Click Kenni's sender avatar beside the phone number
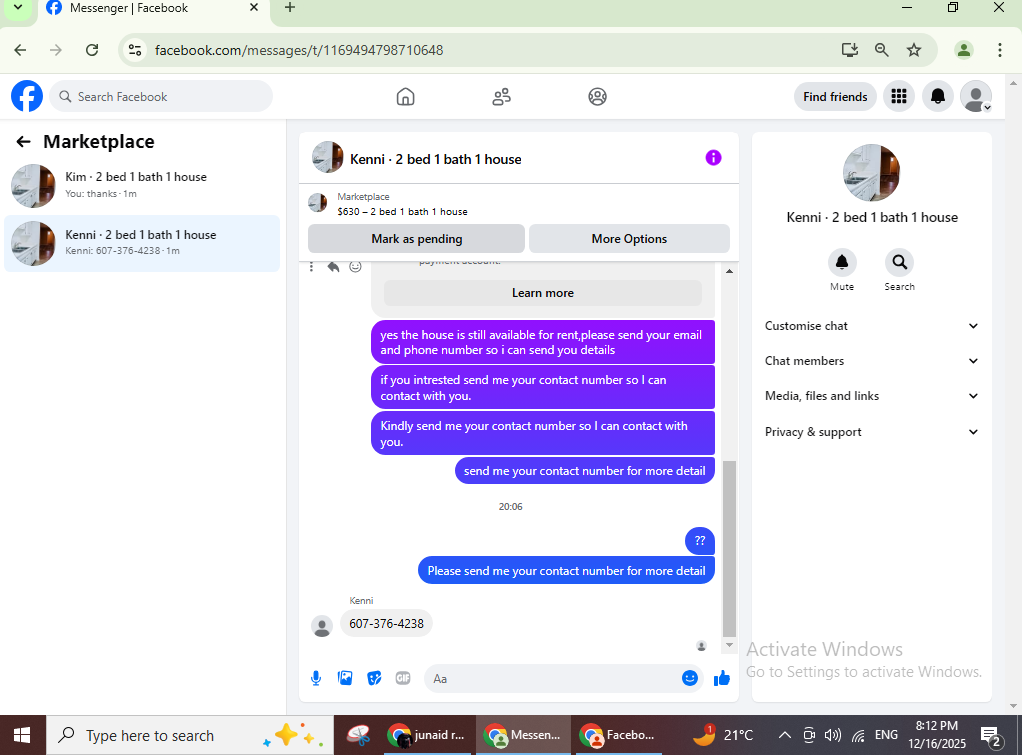The image size is (1022, 755). [x=322, y=626]
